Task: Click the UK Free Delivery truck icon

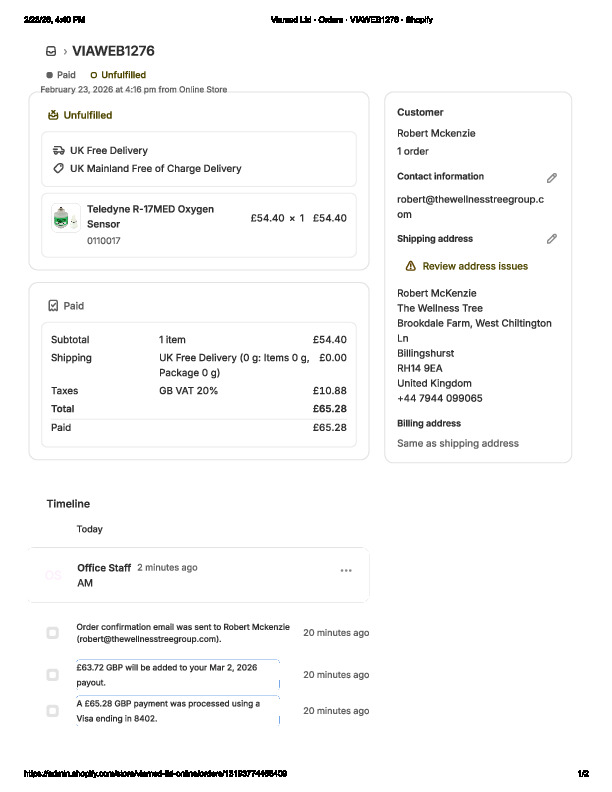Action: pos(59,151)
